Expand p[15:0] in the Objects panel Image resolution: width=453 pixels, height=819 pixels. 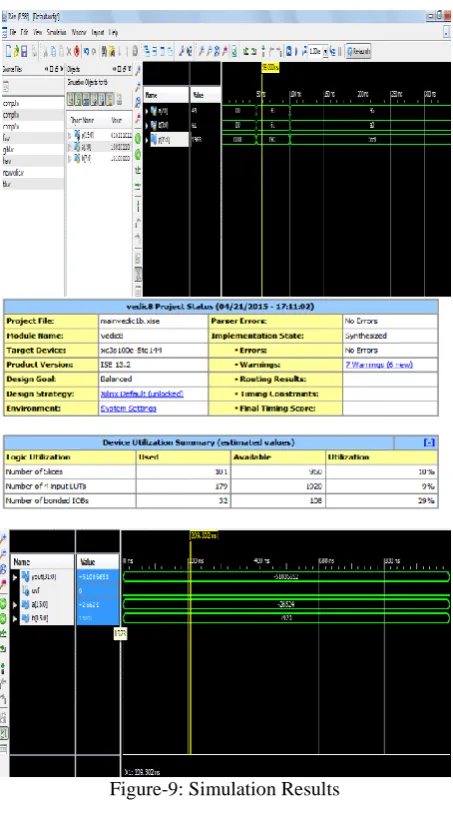point(69,135)
